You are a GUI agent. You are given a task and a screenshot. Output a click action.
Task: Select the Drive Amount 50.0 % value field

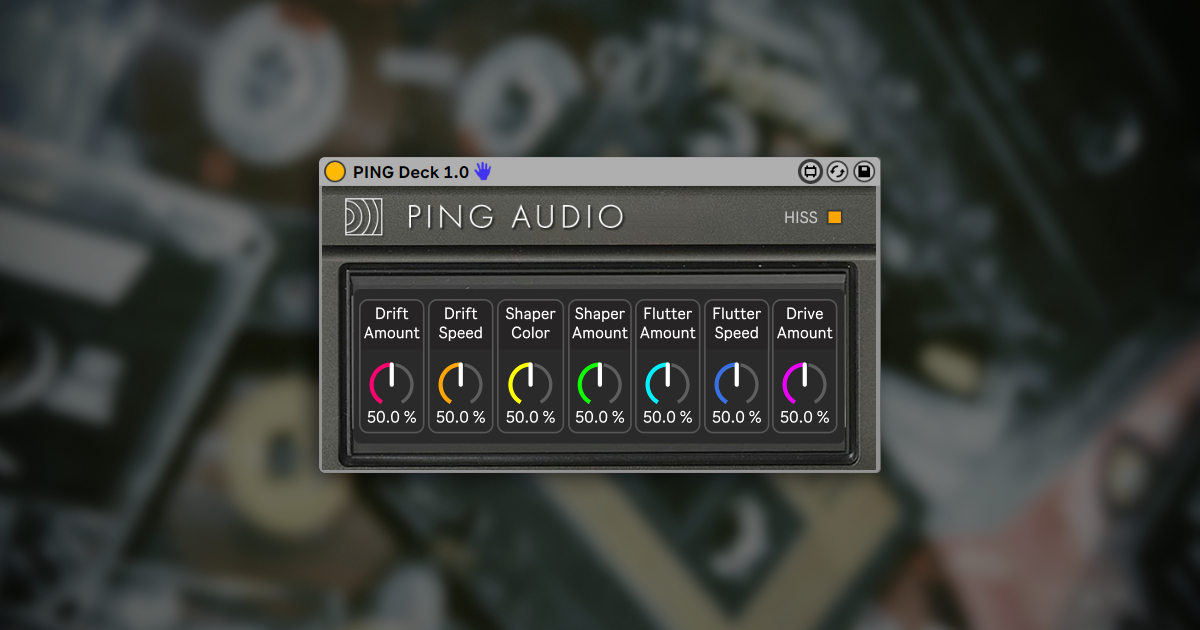pos(804,418)
